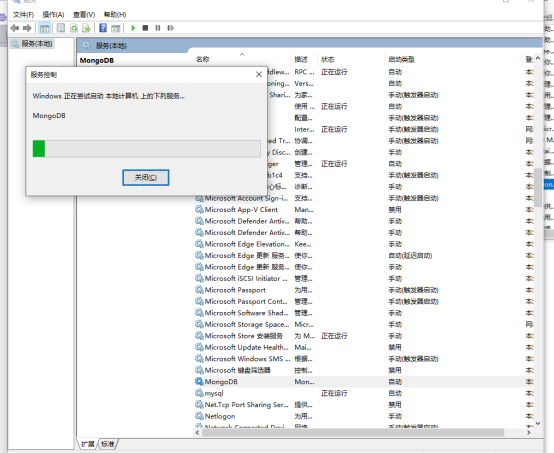Image resolution: width=554 pixels, height=453 pixels.
Task: Open the 文件(F) menu
Action: [x=23, y=14]
